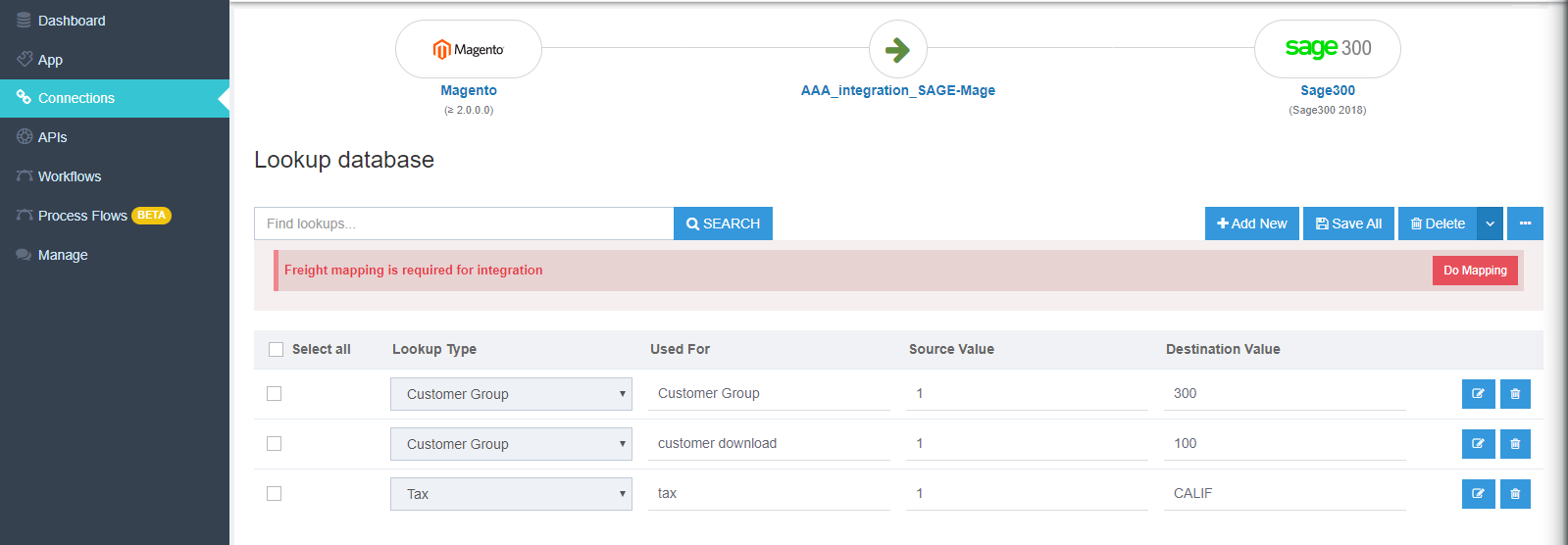1568x545 pixels.
Task: Click Used For field 'Customer Group'
Action: pyautogui.click(x=769, y=393)
